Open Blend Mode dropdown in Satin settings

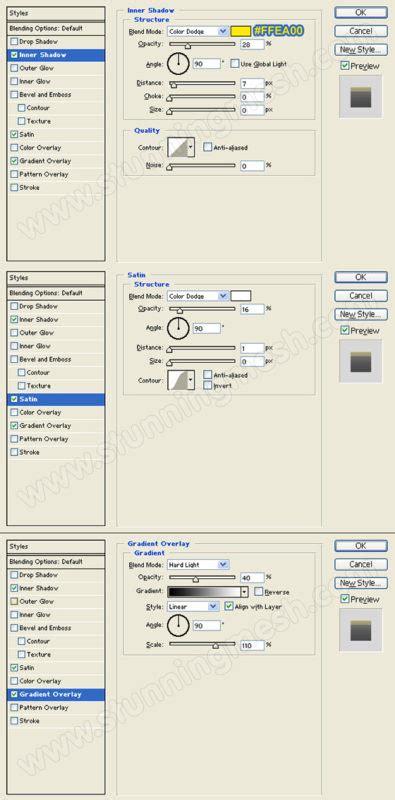pos(198,296)
